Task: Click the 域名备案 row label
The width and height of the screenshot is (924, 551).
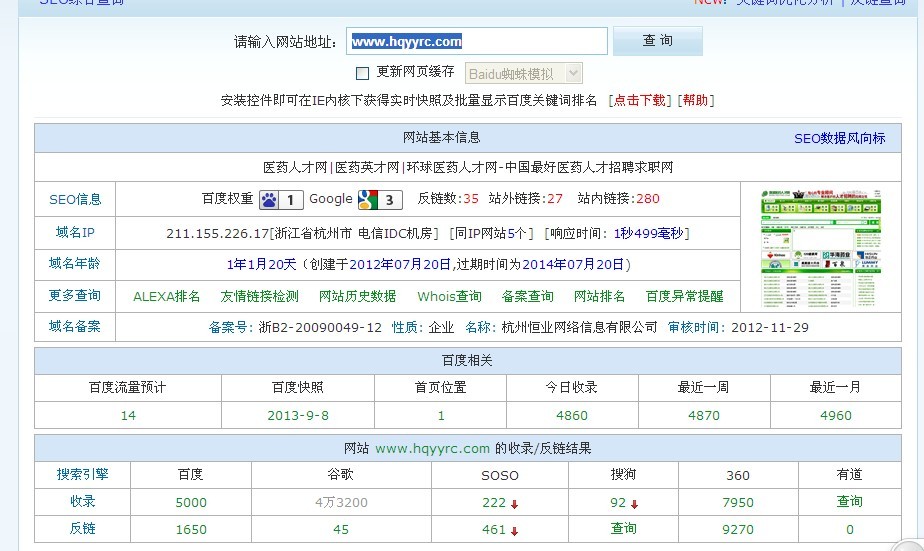Action: click(x=75, y=326)
